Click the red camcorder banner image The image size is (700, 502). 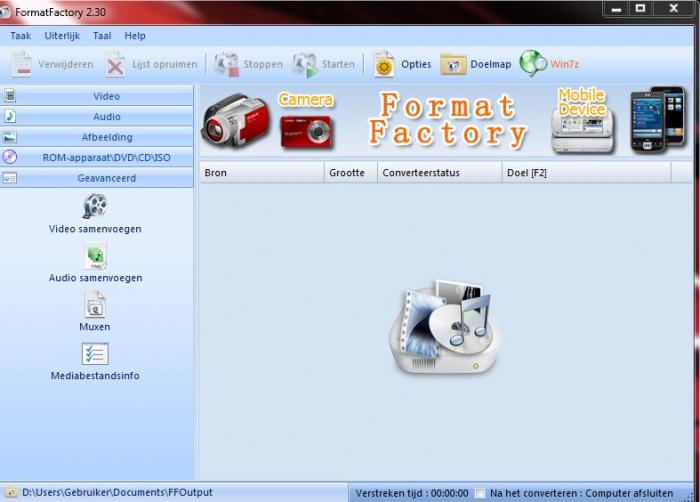point(236,120)
